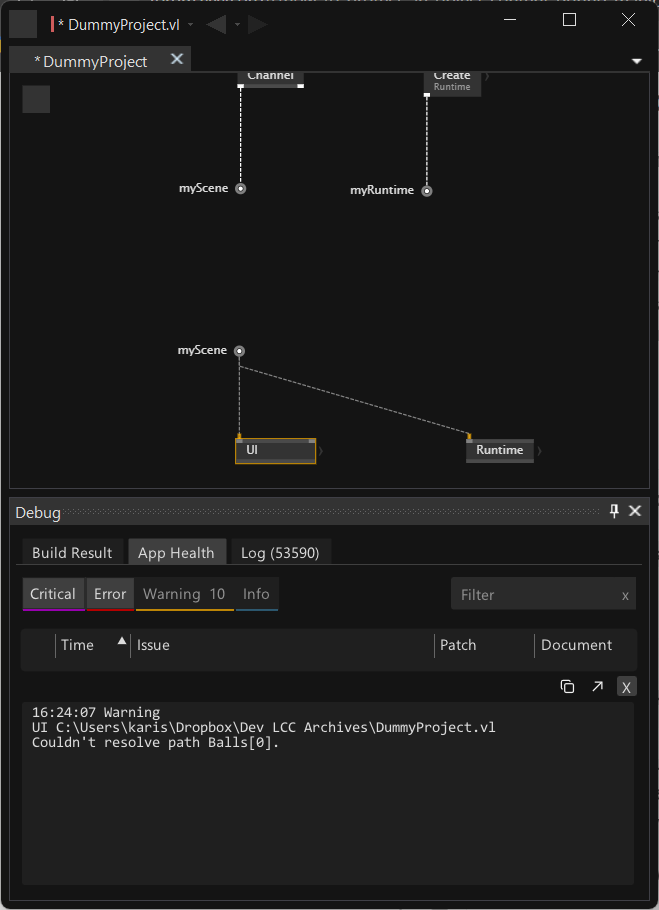Open the issue location via the arrow icon
659x910 pixels.
pos(597,686)
